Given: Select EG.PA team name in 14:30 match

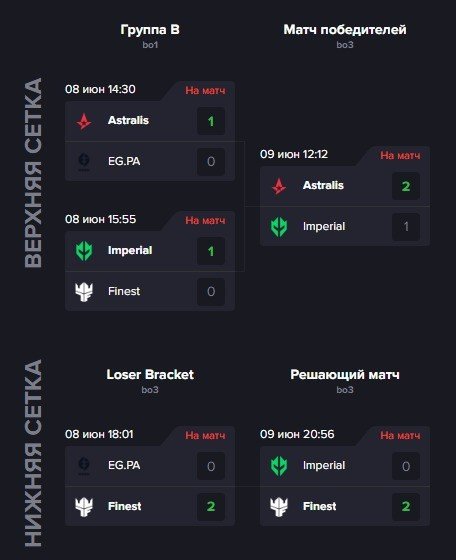Looking at the screenshot, I should [124, 161].
